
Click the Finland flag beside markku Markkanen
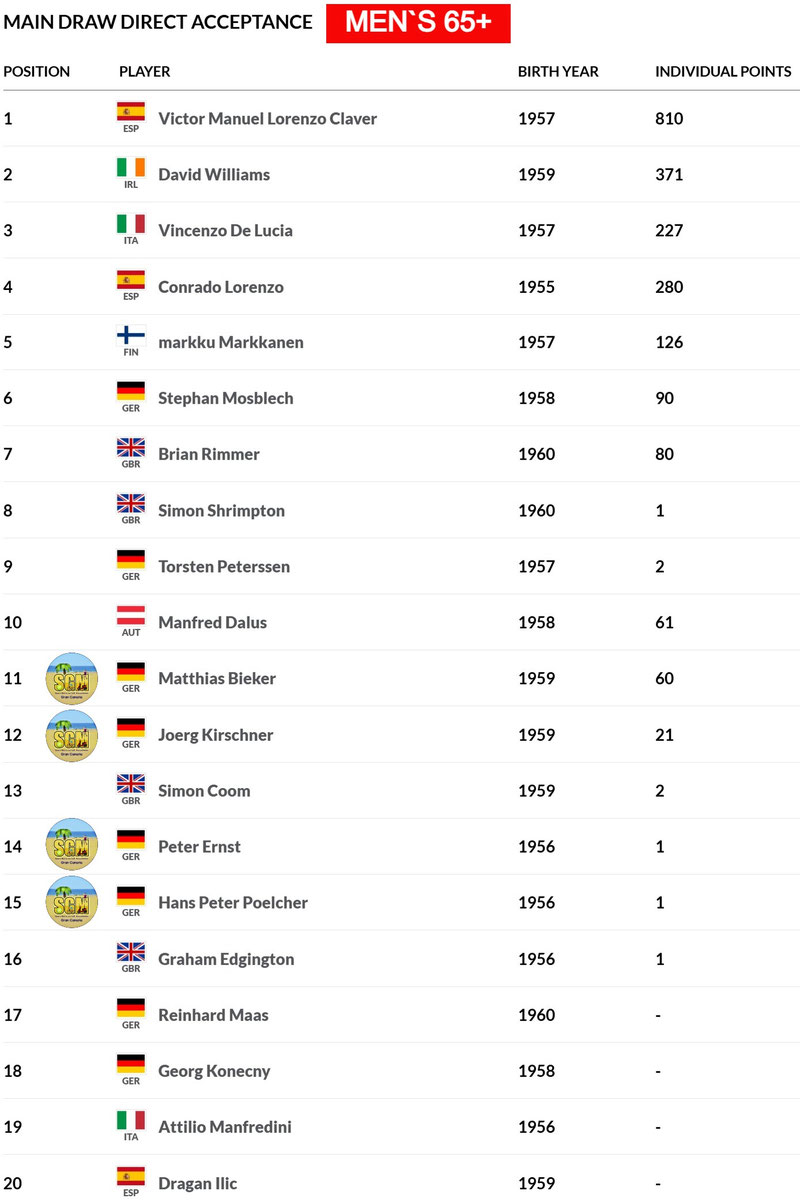(130, 336)
